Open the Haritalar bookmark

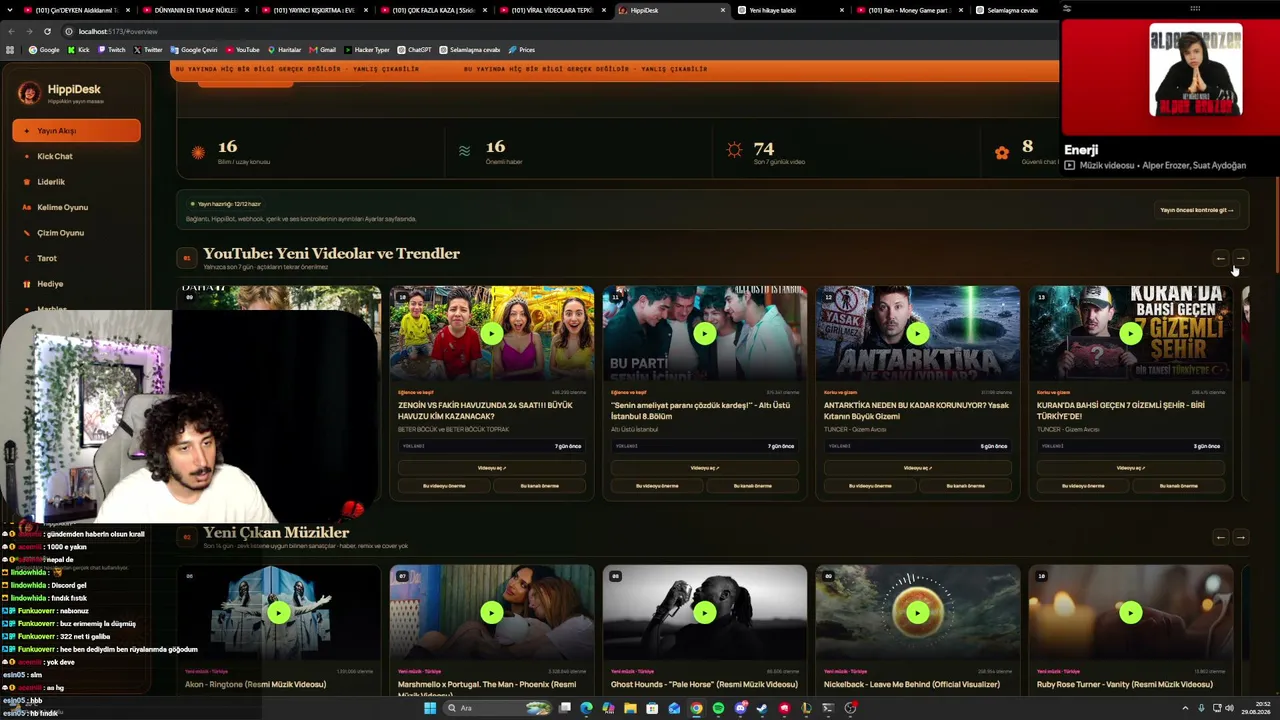tap(285, 50)
